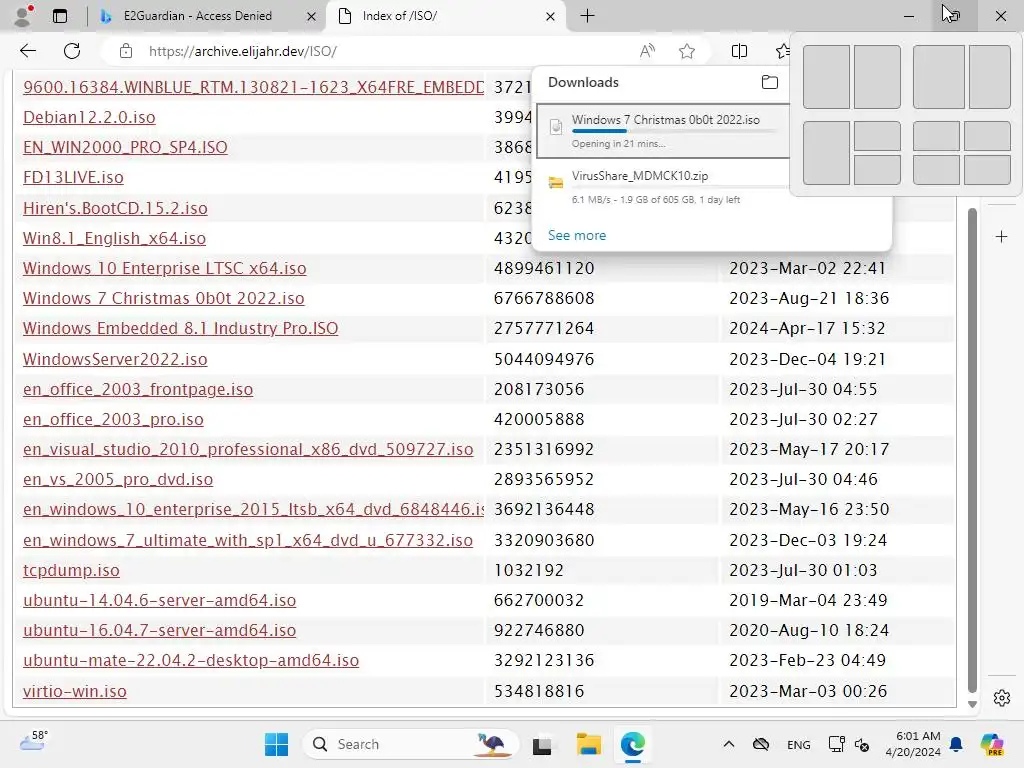
Task: Download ubuntu-16.04.7-server-amd64.iso
Action: [159, 630]
